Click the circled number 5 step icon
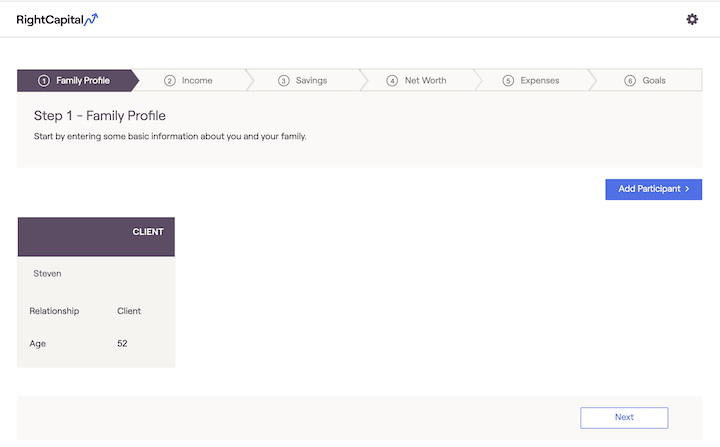The height and width of the screenshot is (447, 720). pos(508,81)
